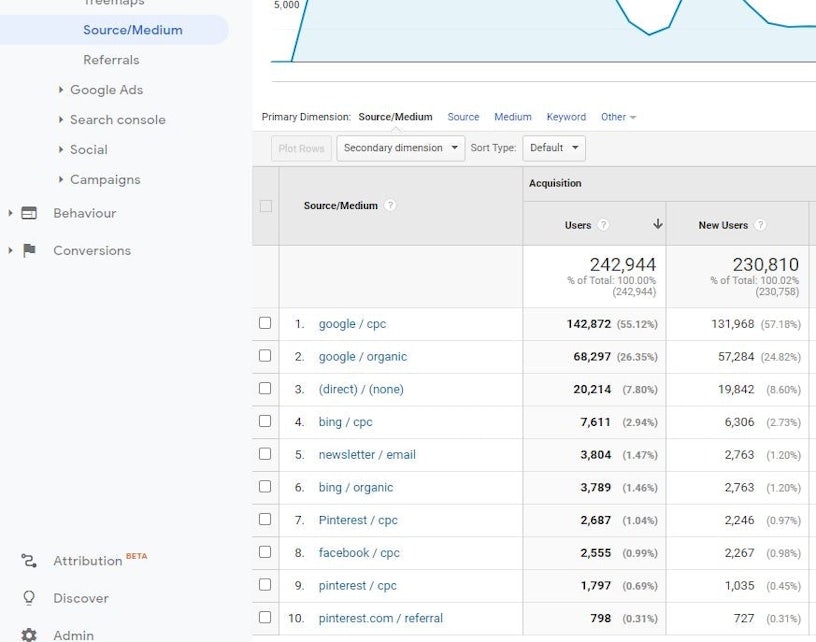
Task: Check the bing / cpc row checkbox
Action: pyautogui.click(x=265, y=421)
